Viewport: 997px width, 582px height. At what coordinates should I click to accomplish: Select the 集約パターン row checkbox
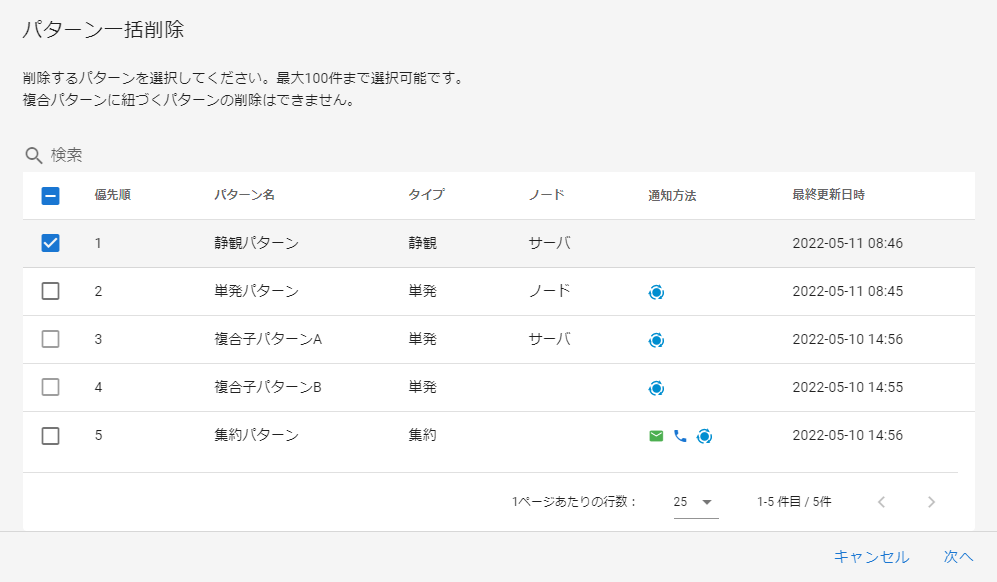click(x=51, y=435)
